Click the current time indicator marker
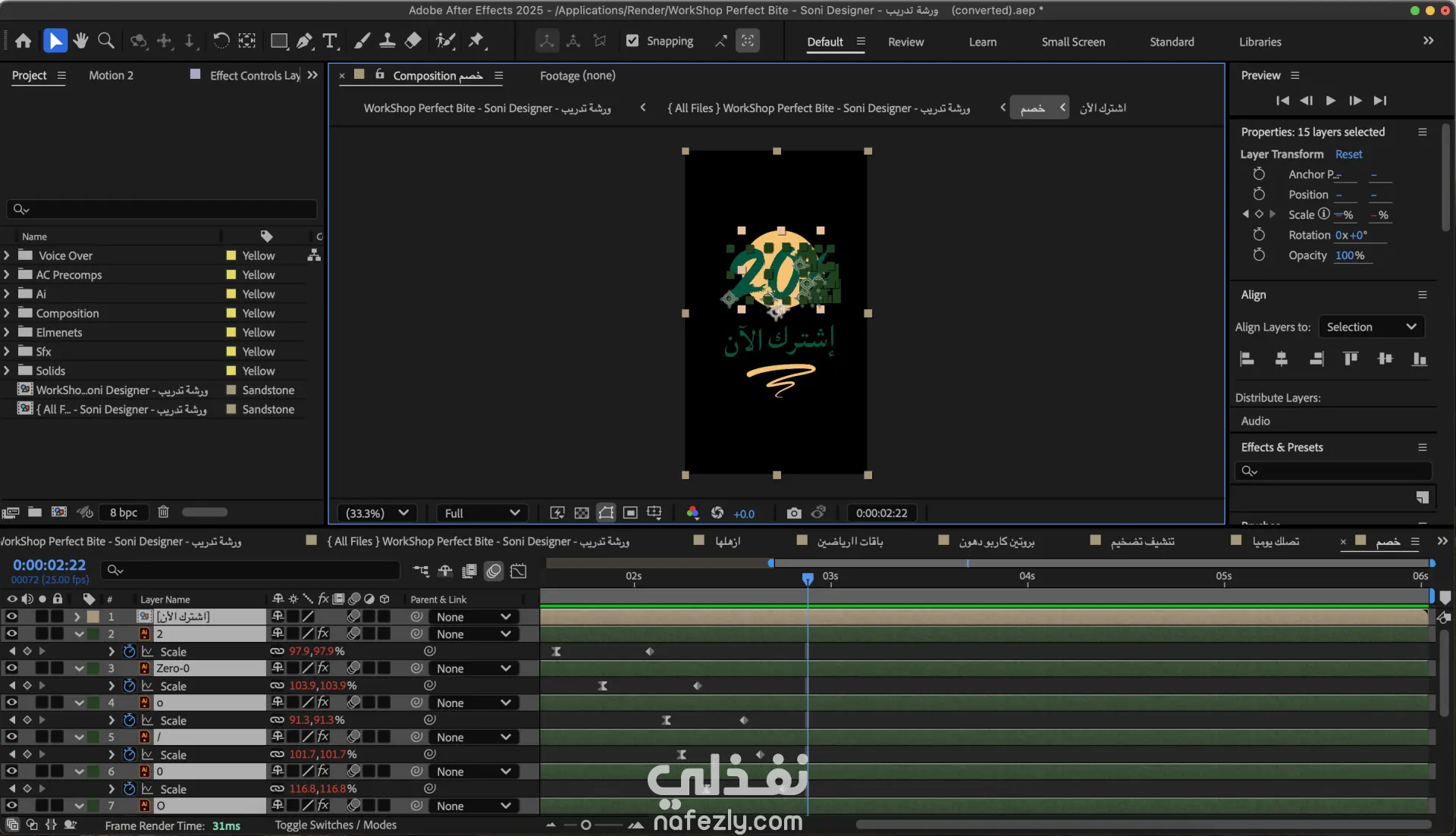The image size is (1456, 836). point(808,578)
